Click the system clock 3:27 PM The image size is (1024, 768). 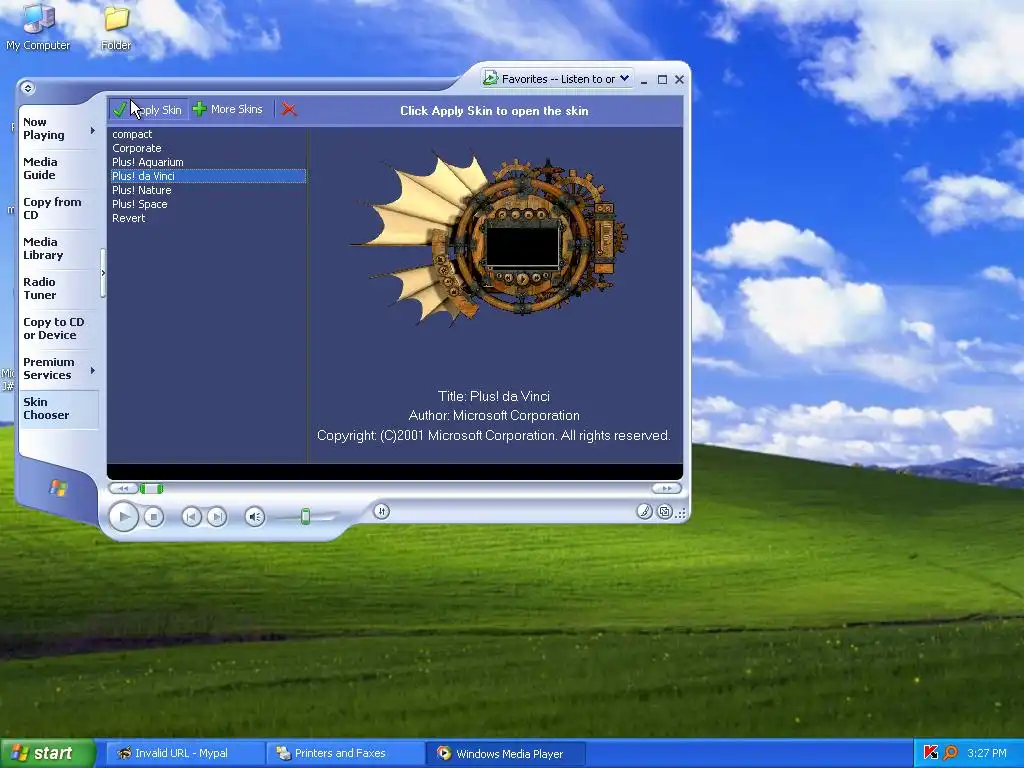point(987,753)
